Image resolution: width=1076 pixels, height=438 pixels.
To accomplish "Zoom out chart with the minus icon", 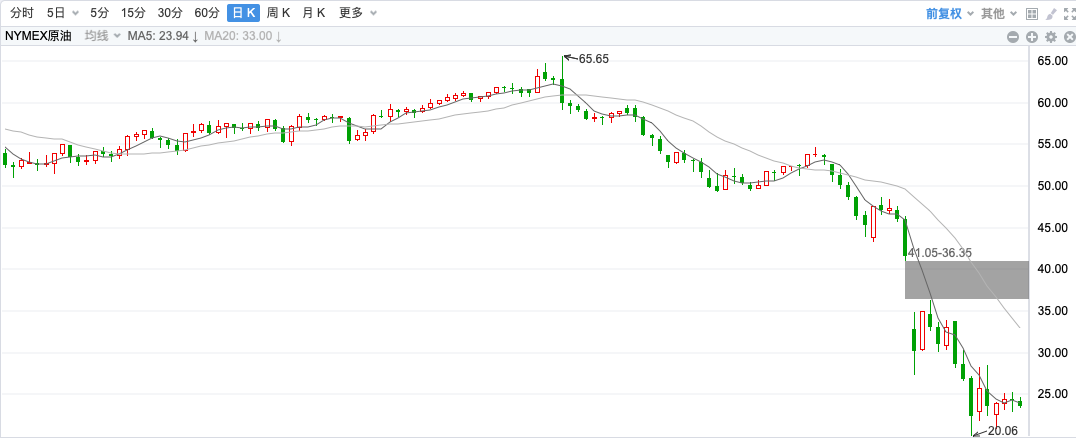I will [1012, 37].
